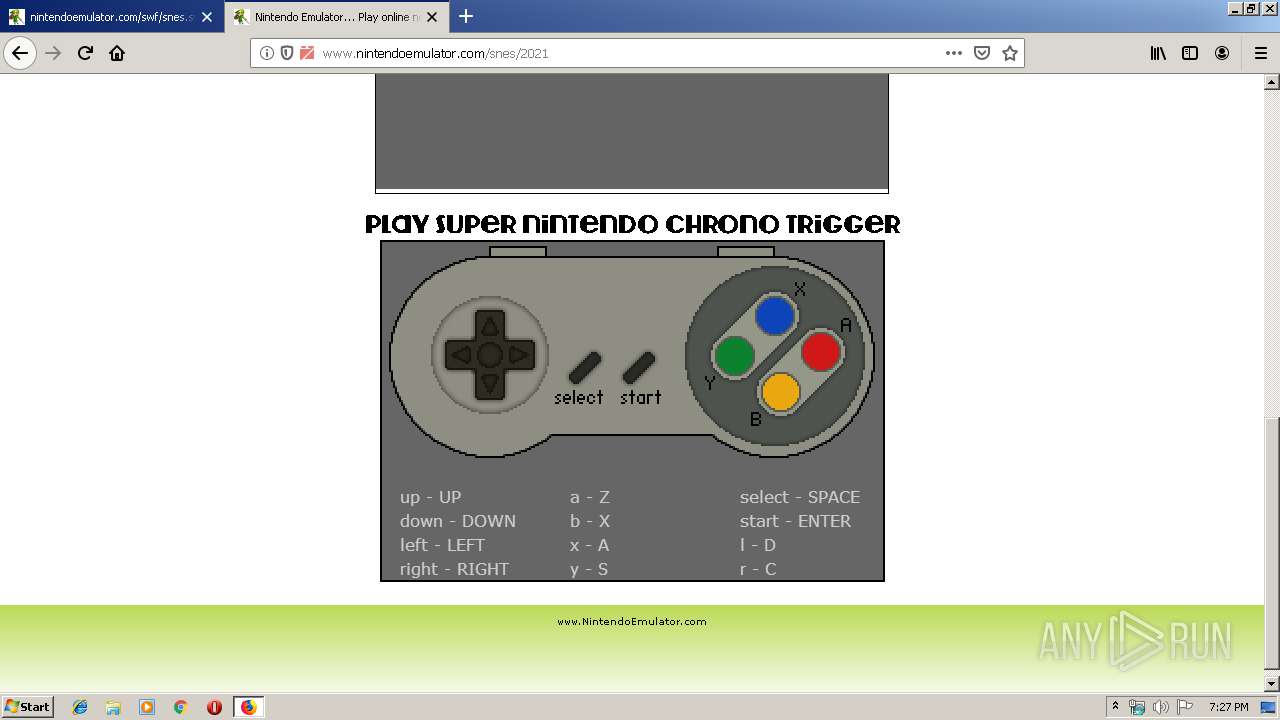
Task: Click the 7:27 PM system clock
Action: pos(1228,707)
